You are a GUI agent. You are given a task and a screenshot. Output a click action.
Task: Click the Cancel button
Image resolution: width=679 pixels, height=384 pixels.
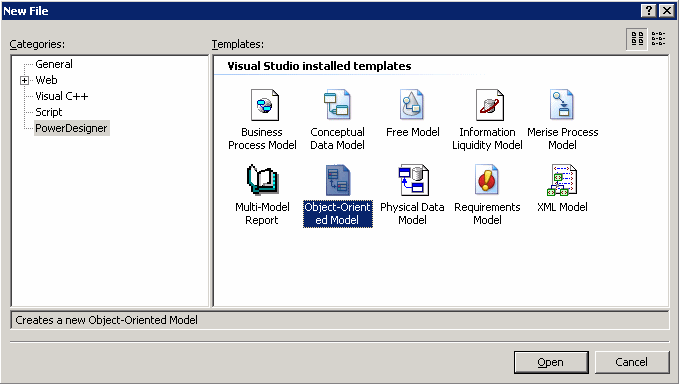631,362
